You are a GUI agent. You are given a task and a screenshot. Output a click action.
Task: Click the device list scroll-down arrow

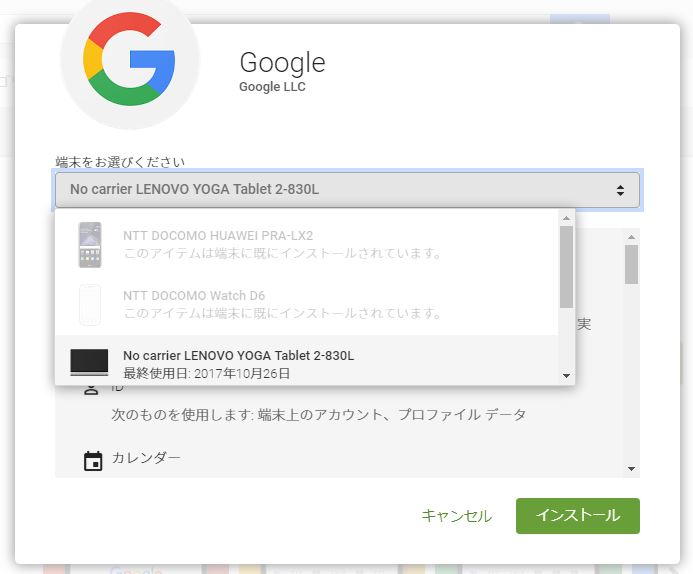pos(566,376)
